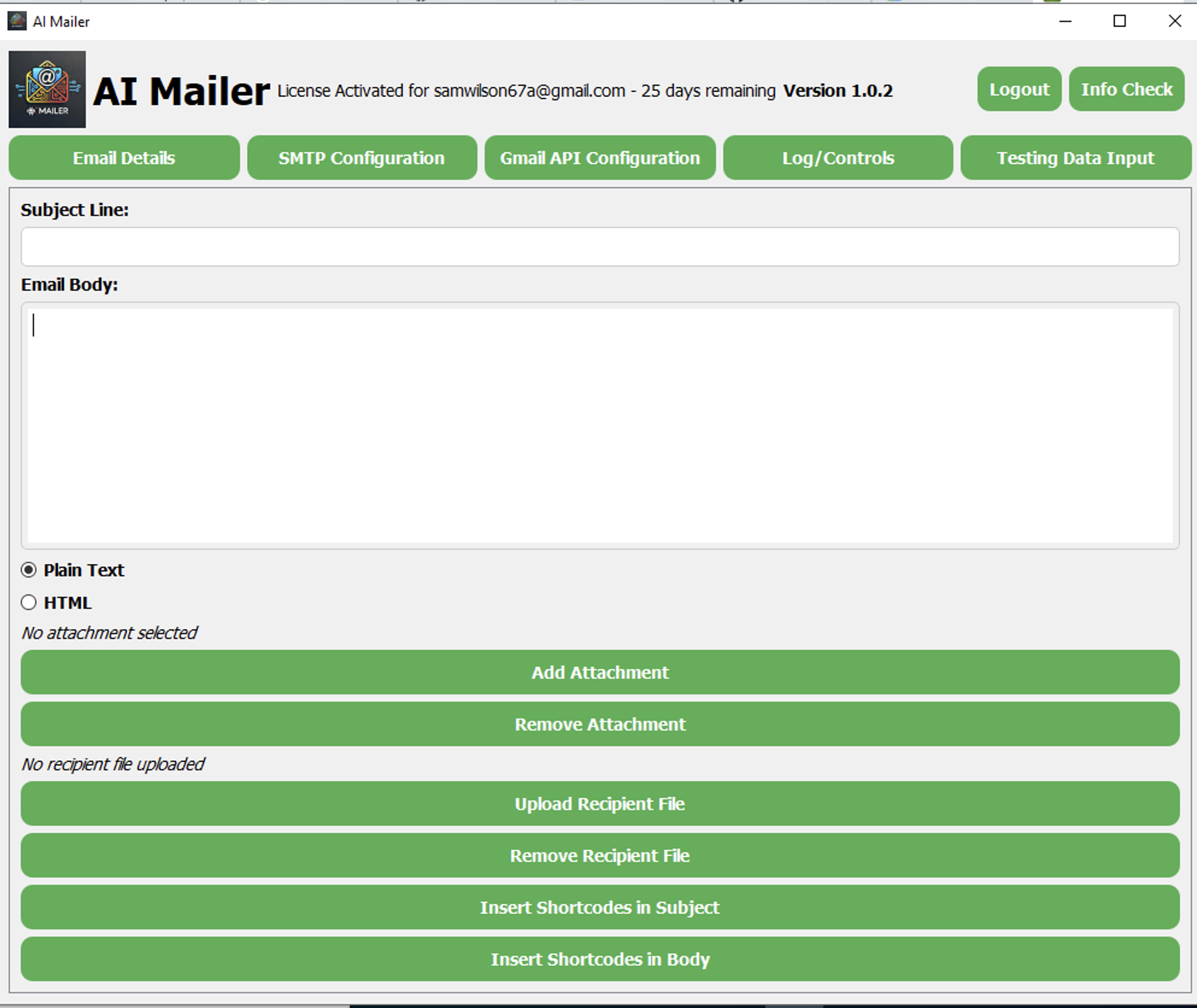The image size is (1197, 1008).
Task: Click the AI Mailer logo image
Action: click(47, 89)
